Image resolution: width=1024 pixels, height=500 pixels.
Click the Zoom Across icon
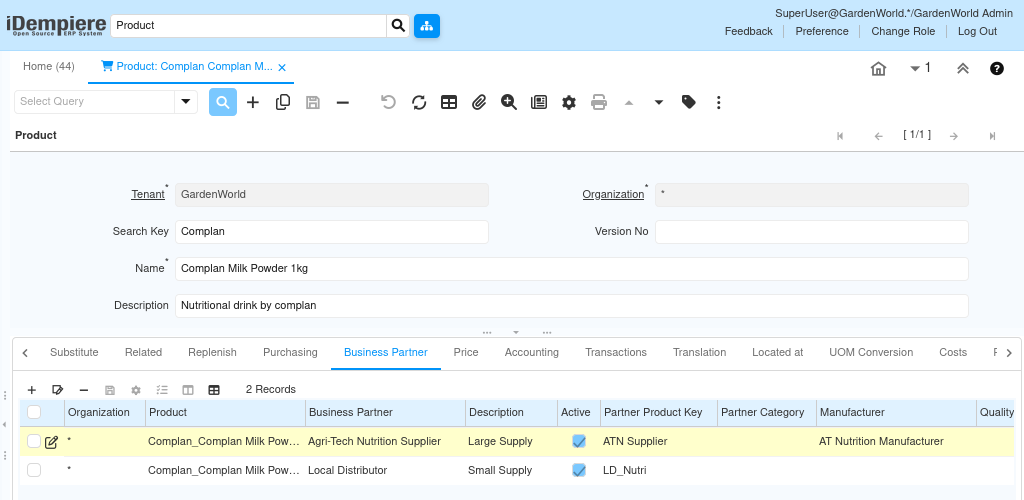509,102
